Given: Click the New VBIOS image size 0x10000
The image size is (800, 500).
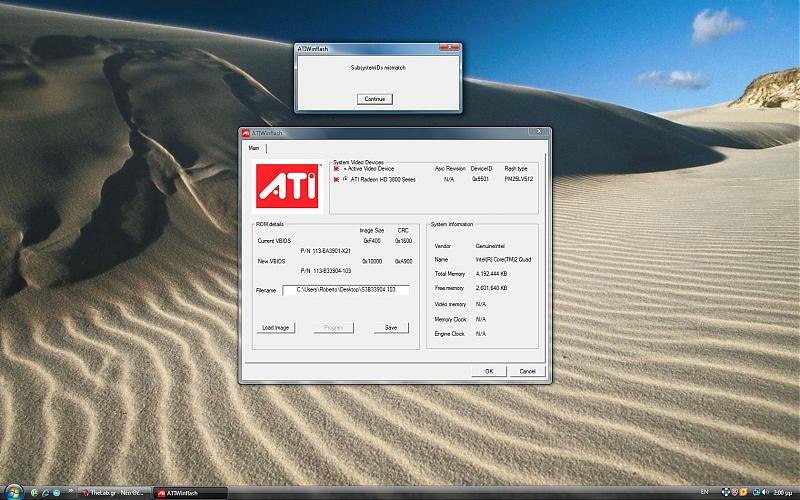Looking at the screenshot, I should (x=372, y=261).
